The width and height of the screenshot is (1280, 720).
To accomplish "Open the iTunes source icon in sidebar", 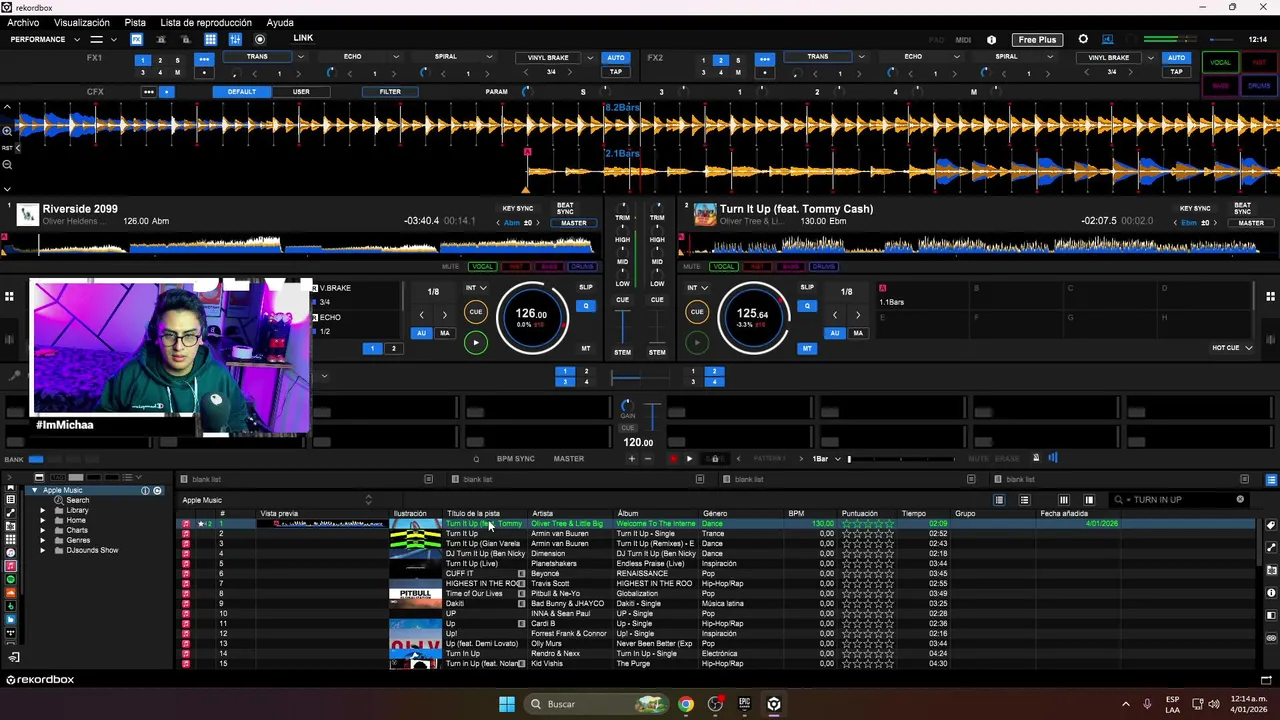I will click(x=11, y=553).
